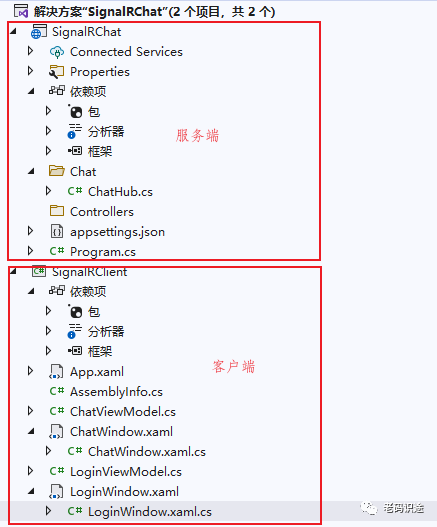This screenshot has width=437, height=527.
Task: Expand 分析器 under the SignalRClient project
Action: click(48, 331)
